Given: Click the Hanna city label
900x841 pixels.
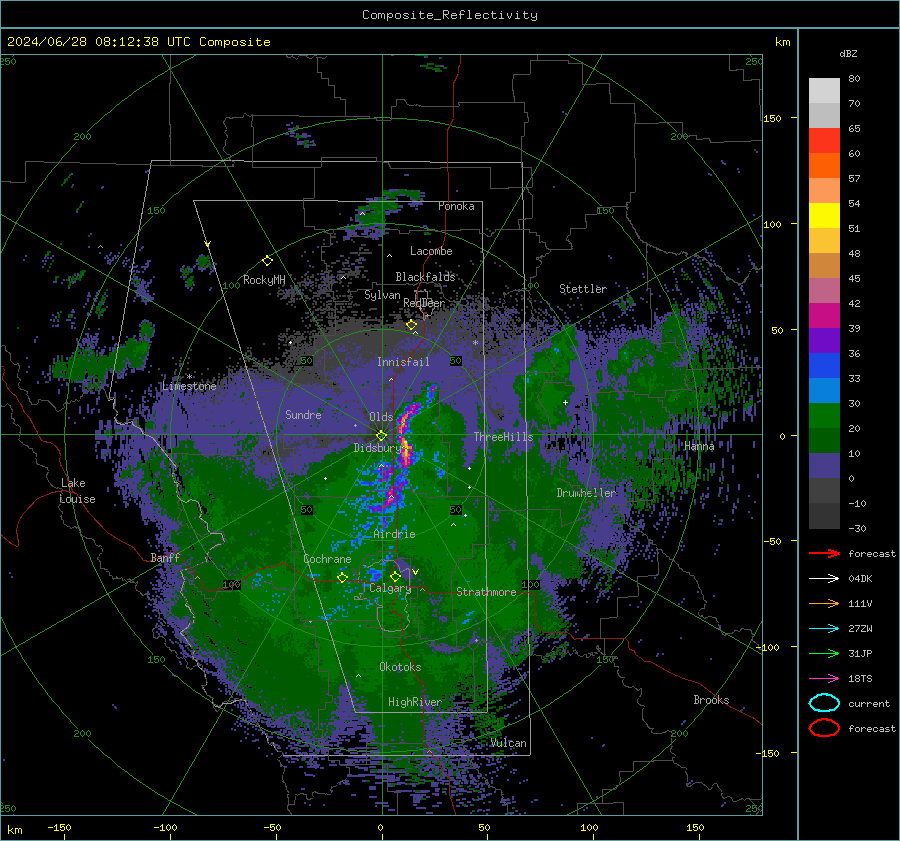Looking at the screenshot, I should pyautogui.click(x=699, y=446).
